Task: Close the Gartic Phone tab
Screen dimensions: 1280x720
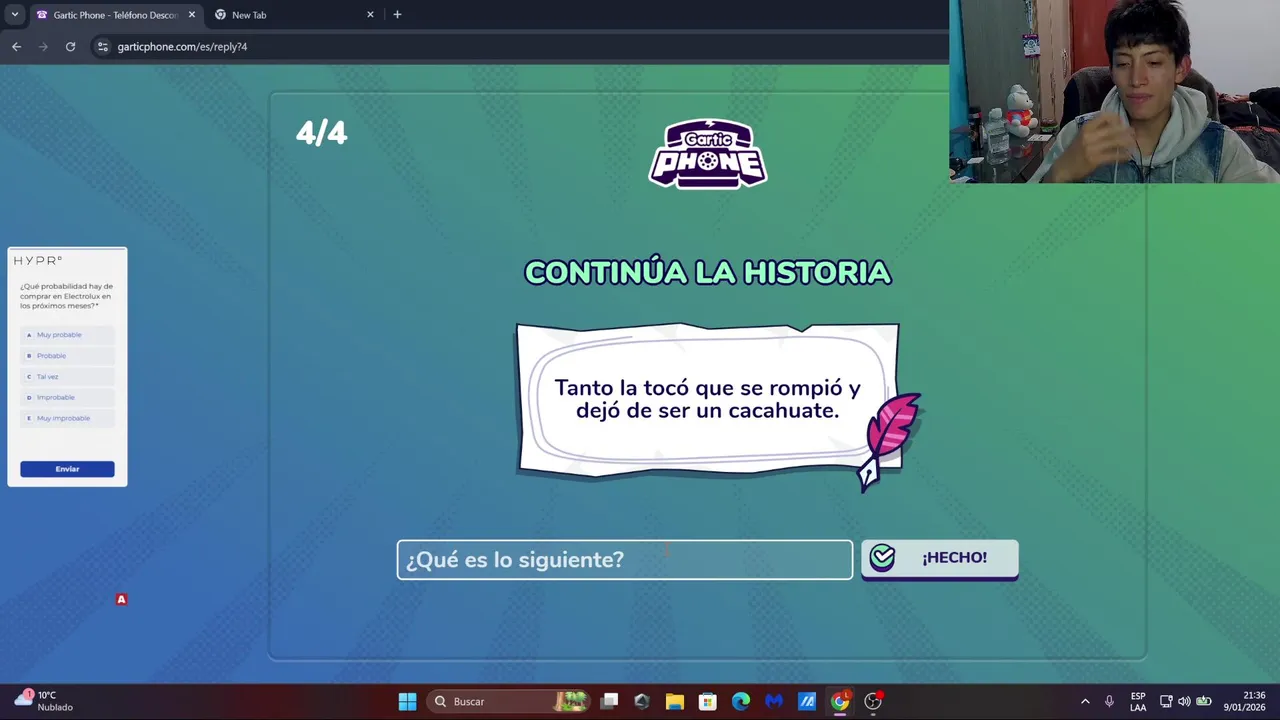Action: pos(192,15)
